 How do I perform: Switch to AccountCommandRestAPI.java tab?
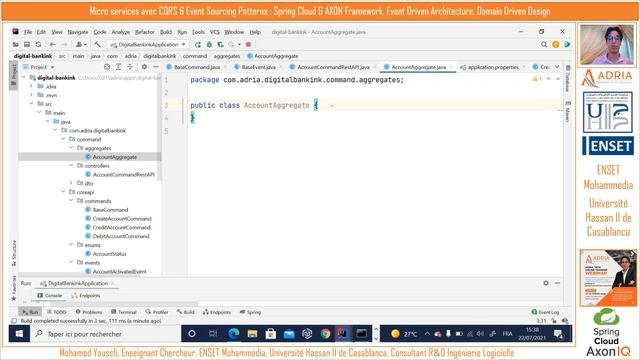[333, 67]
